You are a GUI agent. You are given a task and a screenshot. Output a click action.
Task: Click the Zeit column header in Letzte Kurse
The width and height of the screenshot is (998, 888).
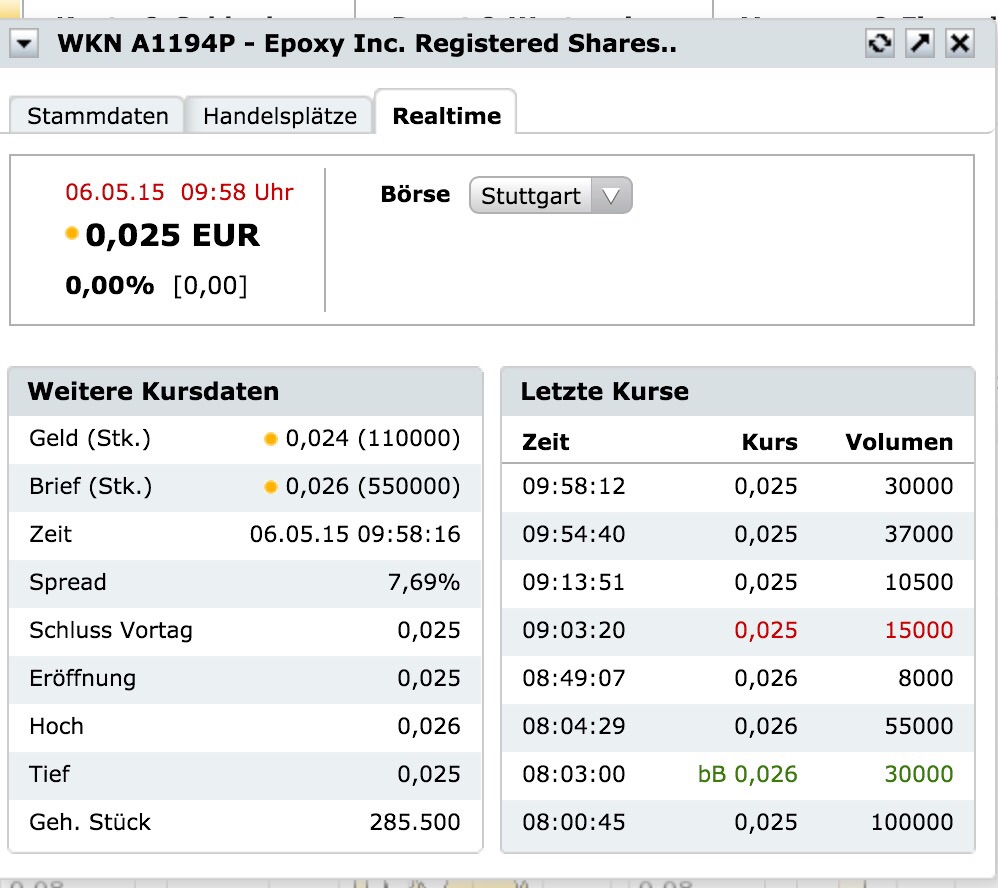coord(546,442)
